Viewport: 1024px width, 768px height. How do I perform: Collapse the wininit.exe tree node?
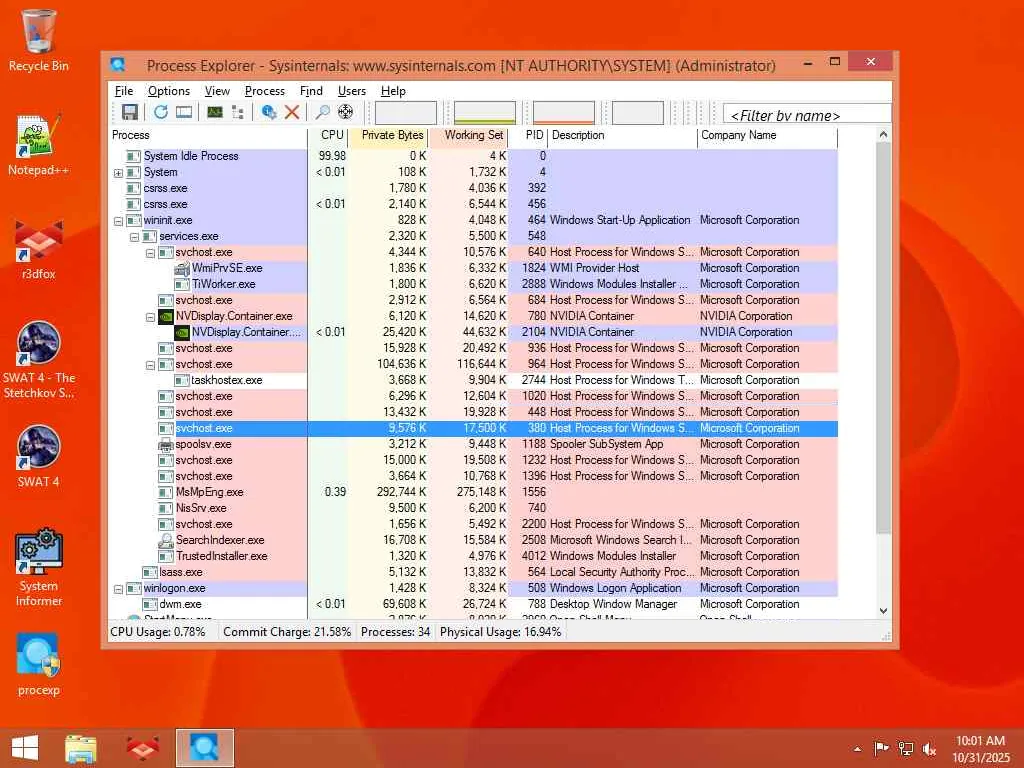click(x=118, y=221)
